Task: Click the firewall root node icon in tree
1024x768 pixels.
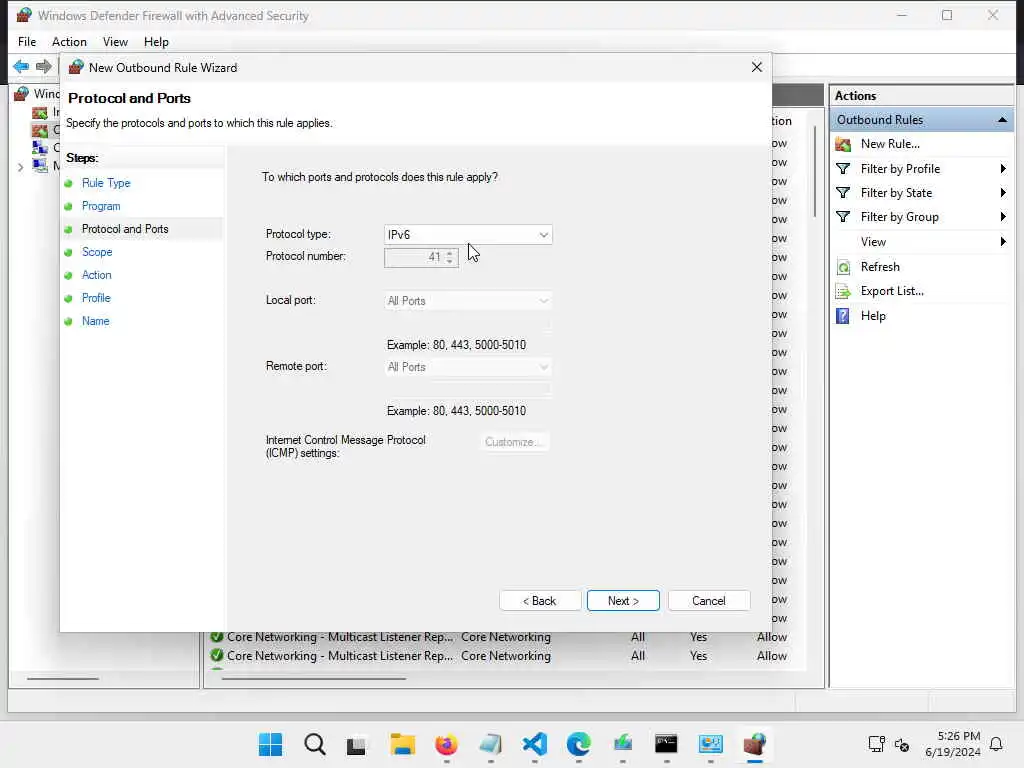Action: [22, 93]
